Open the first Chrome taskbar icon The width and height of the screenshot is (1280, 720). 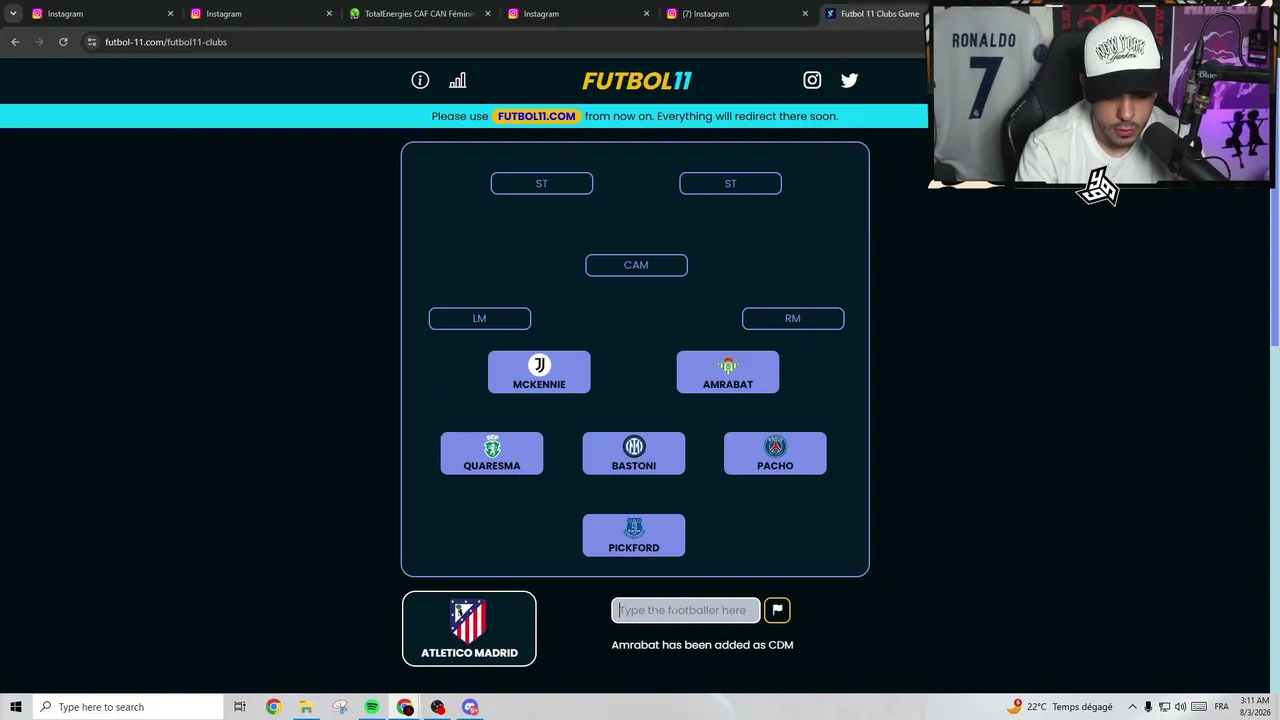(273, 707)
